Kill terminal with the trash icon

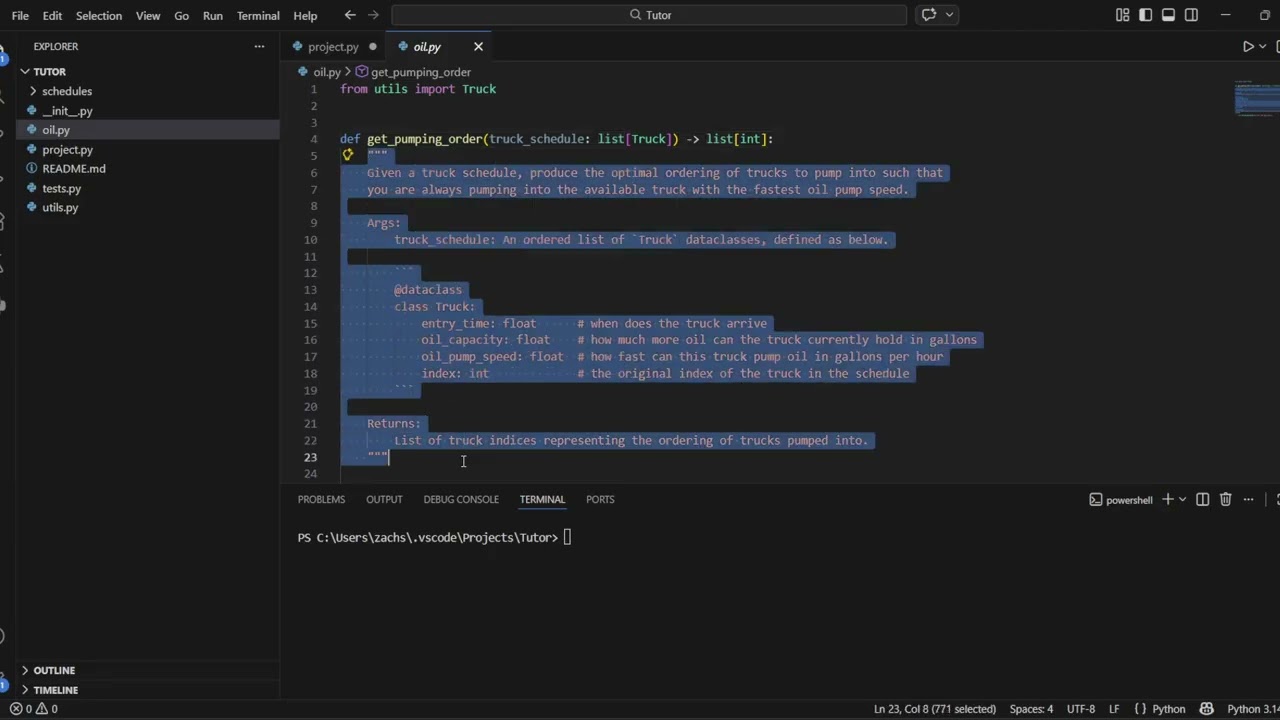click(x=1225, y=499)
